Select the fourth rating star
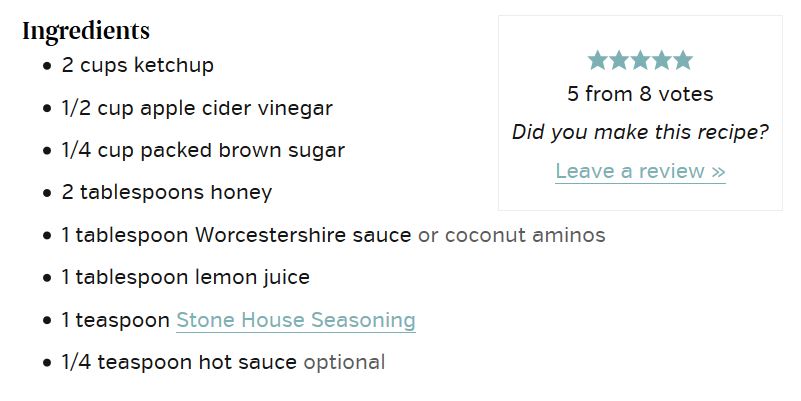 pos(662,60)
